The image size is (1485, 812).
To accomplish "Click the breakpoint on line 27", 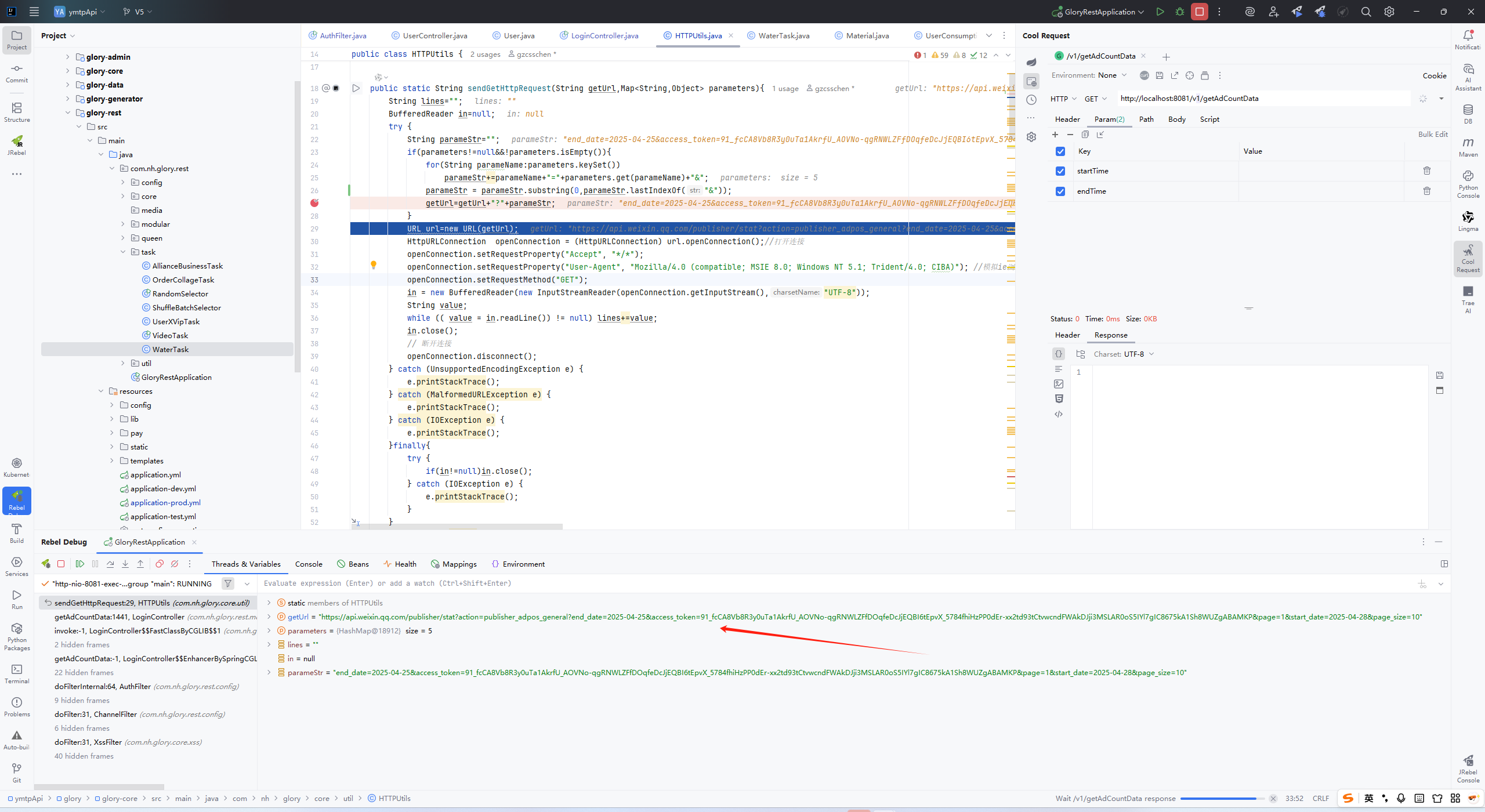I will click(x=314, y=203).
